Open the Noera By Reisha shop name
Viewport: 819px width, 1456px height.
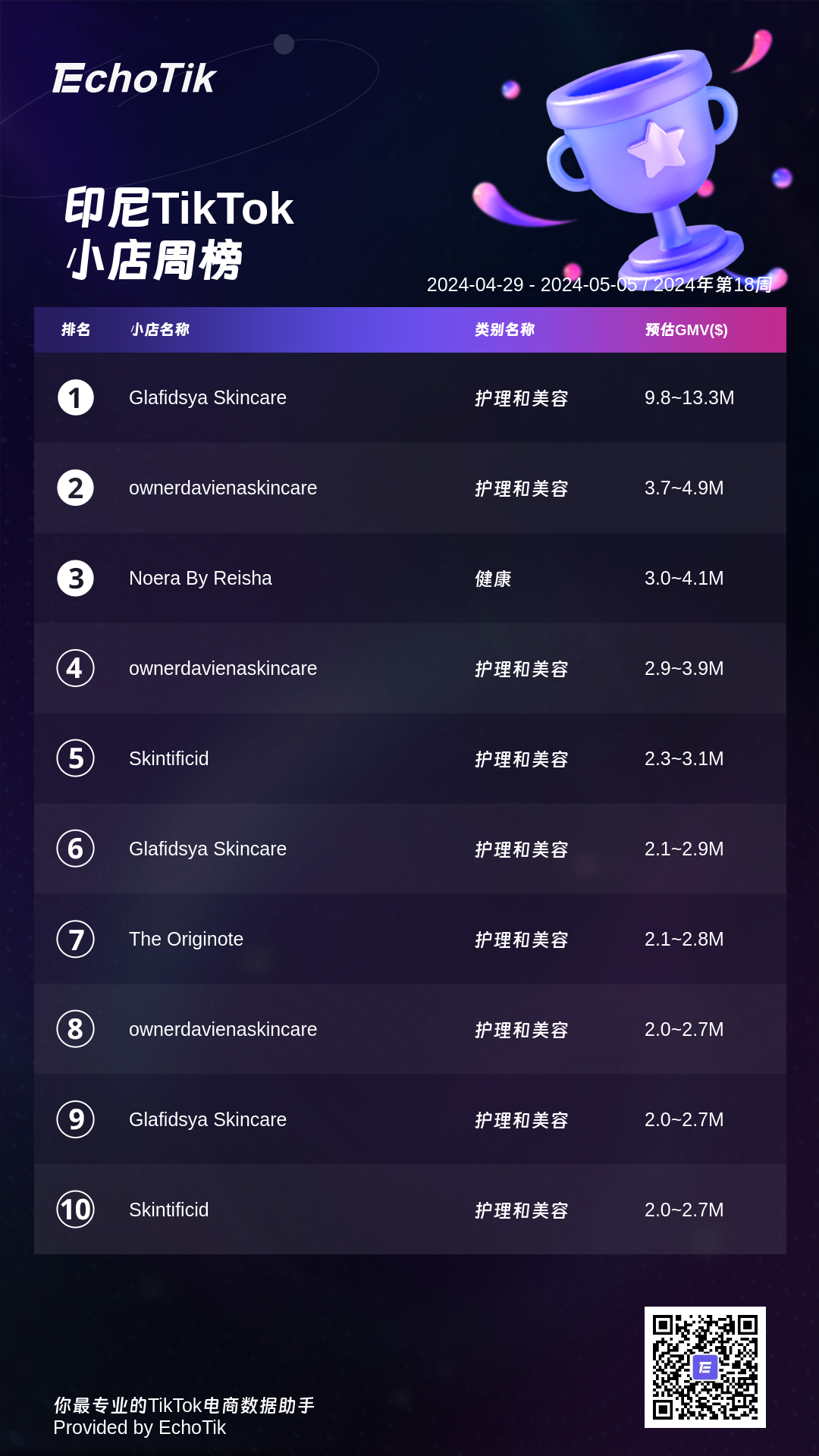point(200,579)
